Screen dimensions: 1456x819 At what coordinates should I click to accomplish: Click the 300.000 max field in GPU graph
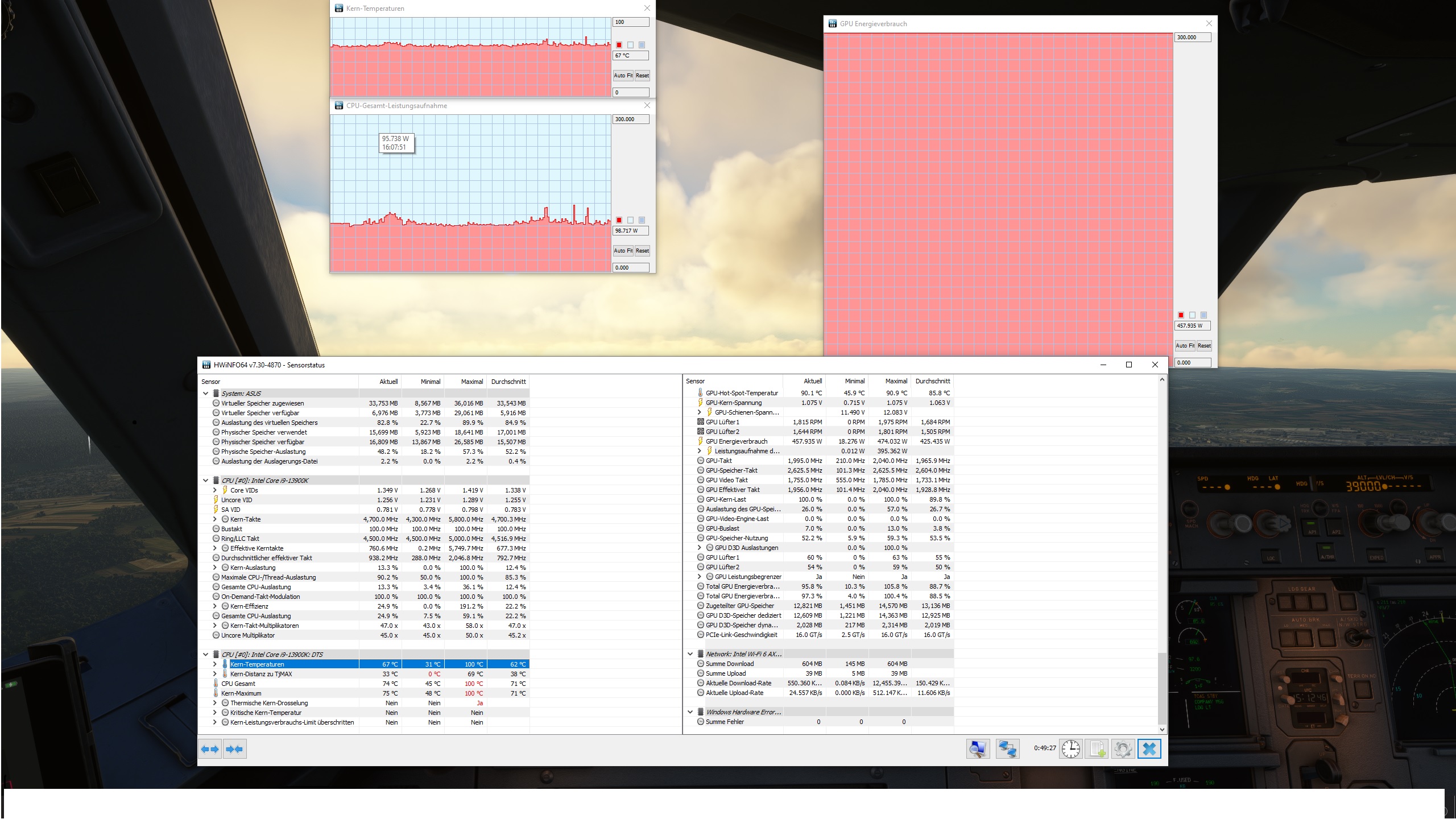1192,38
